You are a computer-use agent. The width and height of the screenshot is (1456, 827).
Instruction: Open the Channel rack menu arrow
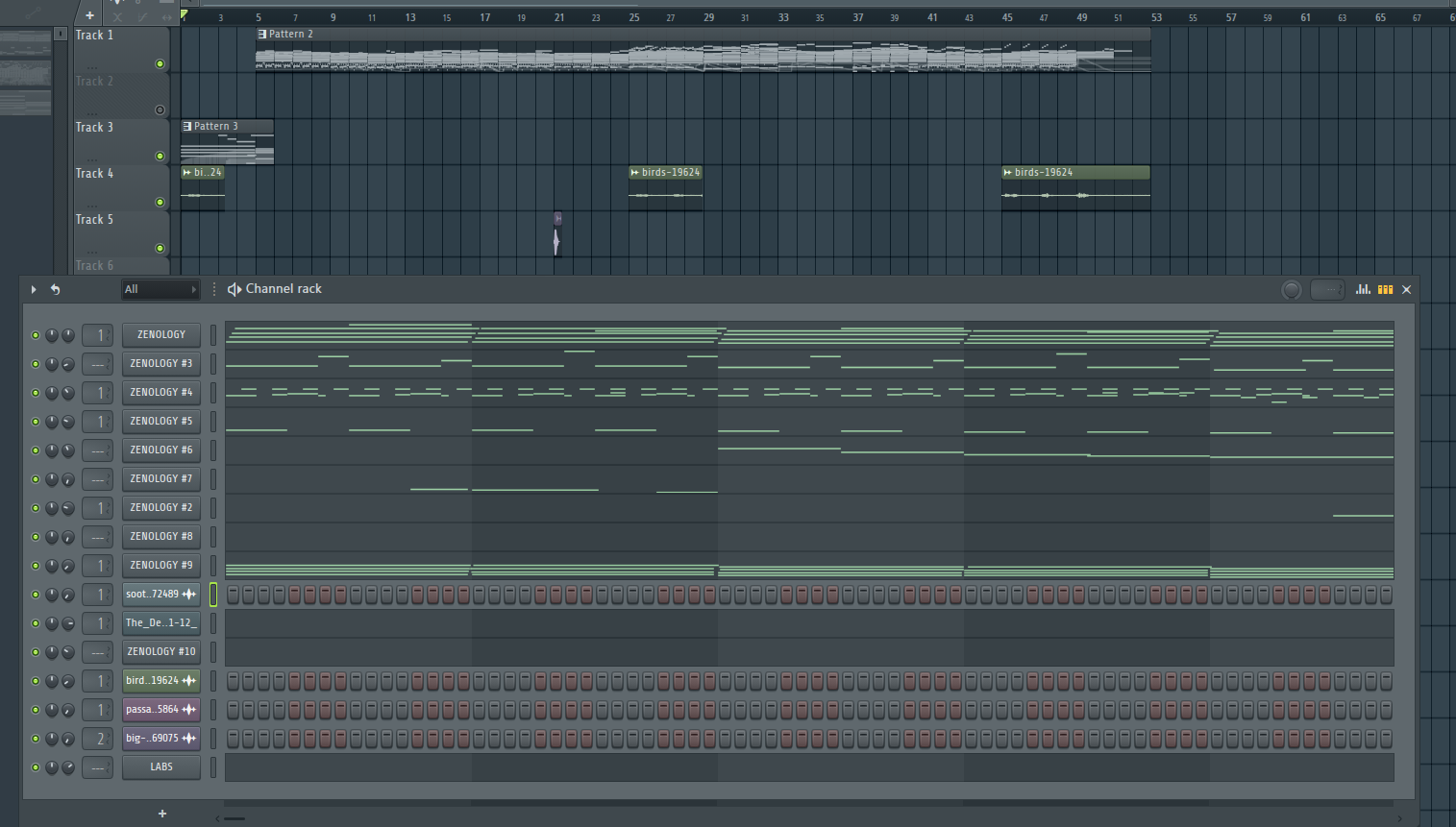(34, 289)
